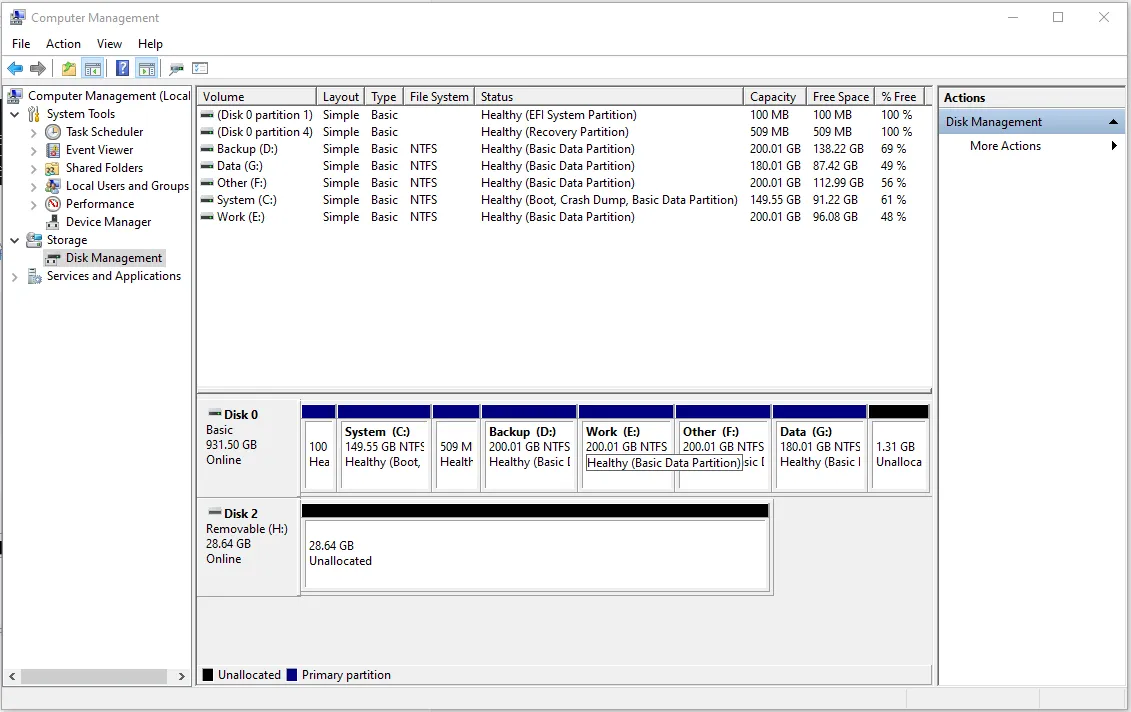The width and height of the screenshot is (1131, 712).
Task: Select the Backup (D:) partition block
Action: click(x=529, y=448)
